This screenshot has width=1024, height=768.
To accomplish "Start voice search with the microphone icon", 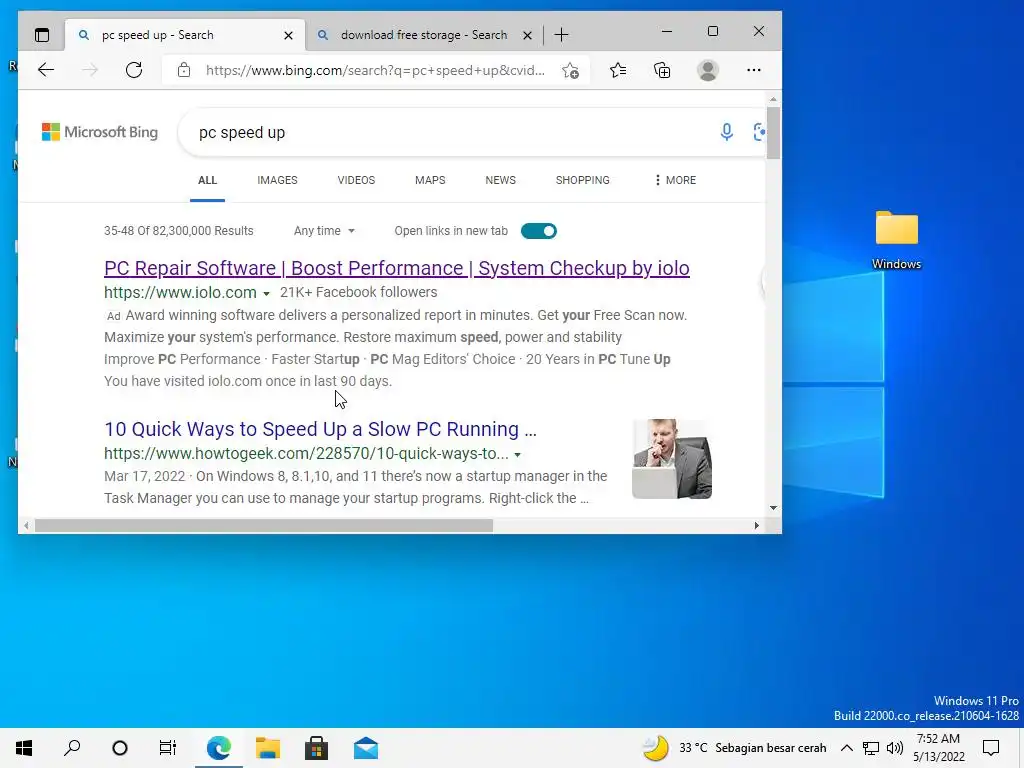I will click(x=726, y=132).
